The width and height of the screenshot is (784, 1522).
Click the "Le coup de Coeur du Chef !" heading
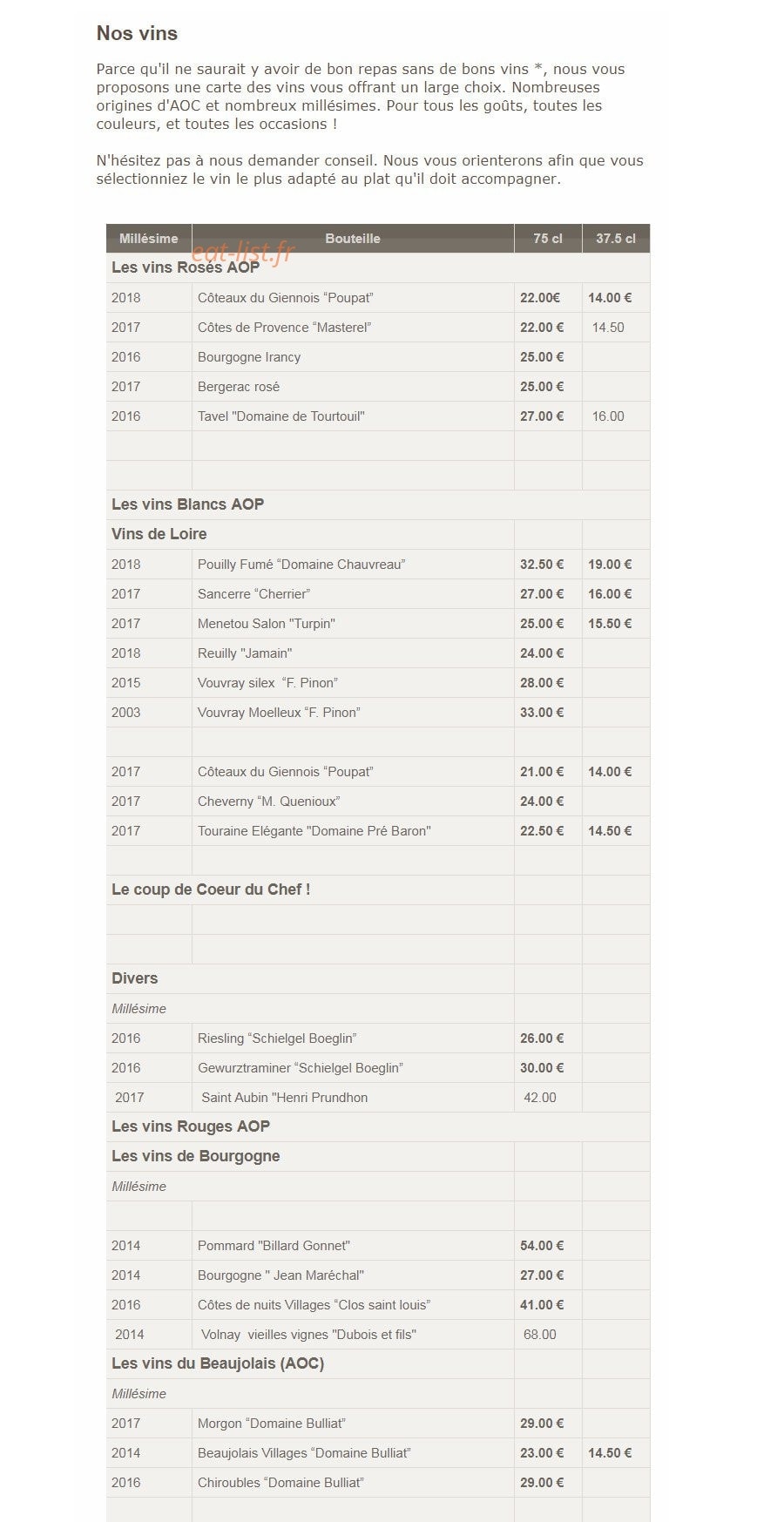click(211, 890)
